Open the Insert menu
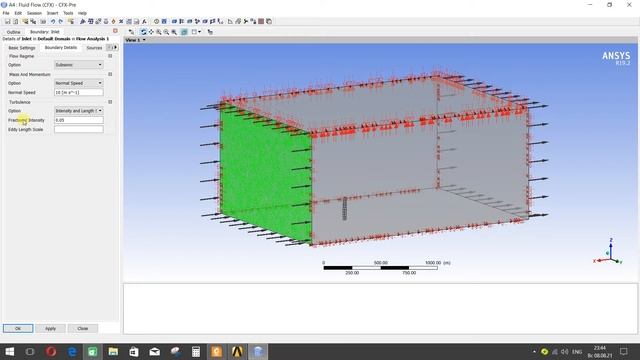 tap(52, 13)
